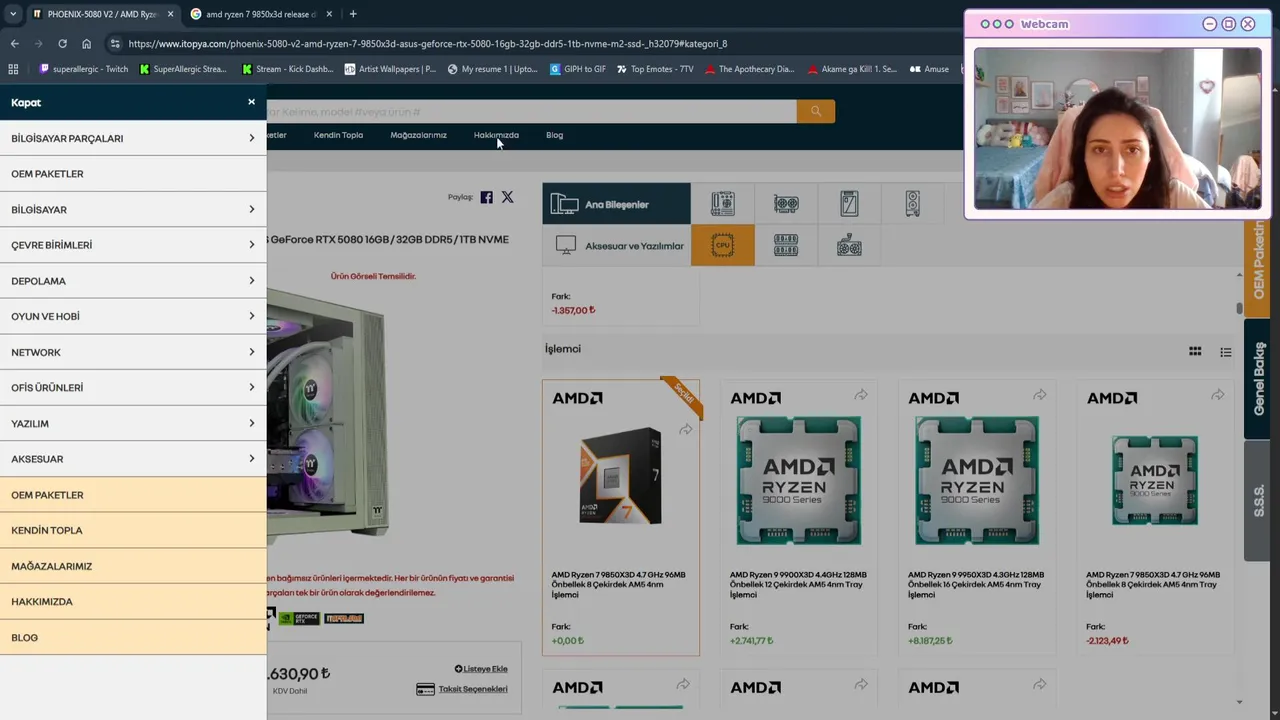Expand the DEPOLAMA category

click(133, 281)
